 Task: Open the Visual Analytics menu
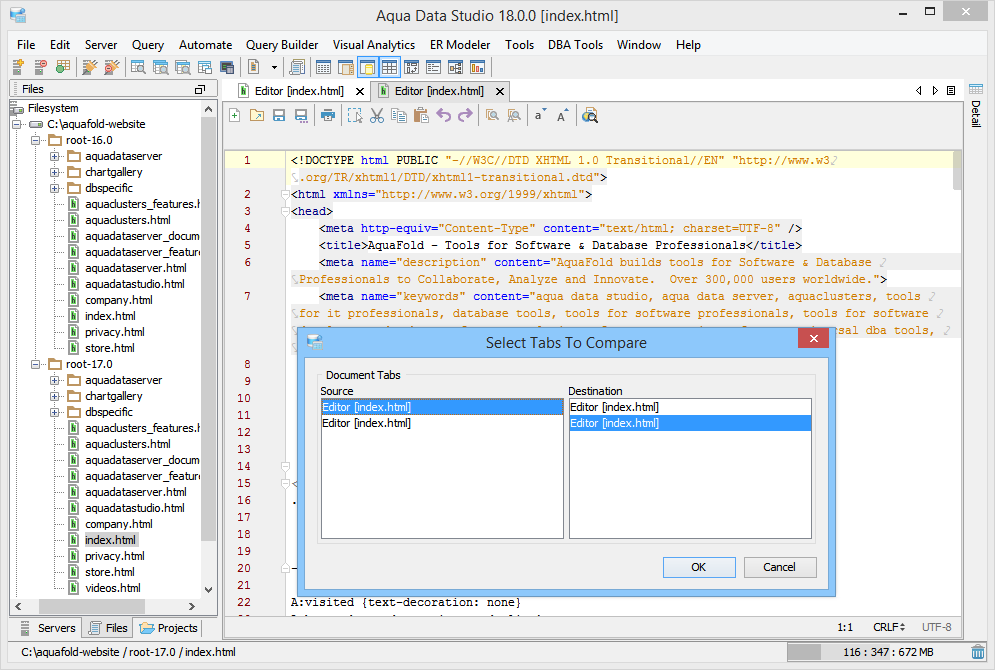(x=374, y=45)
